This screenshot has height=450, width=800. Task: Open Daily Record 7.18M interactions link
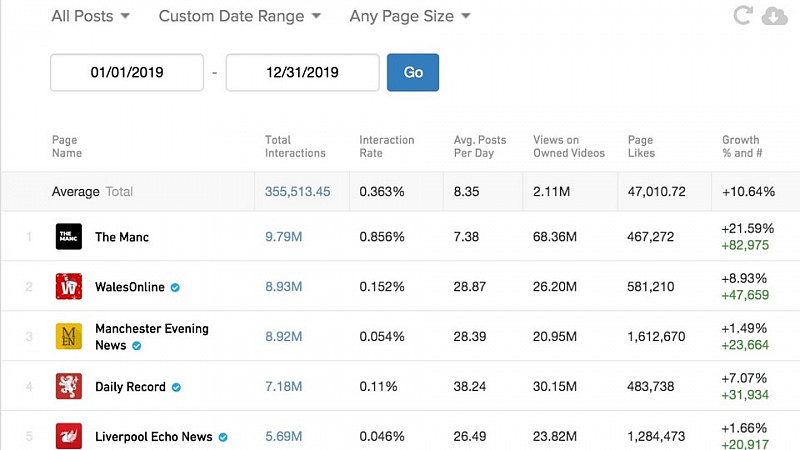click(x=283, y=387)
